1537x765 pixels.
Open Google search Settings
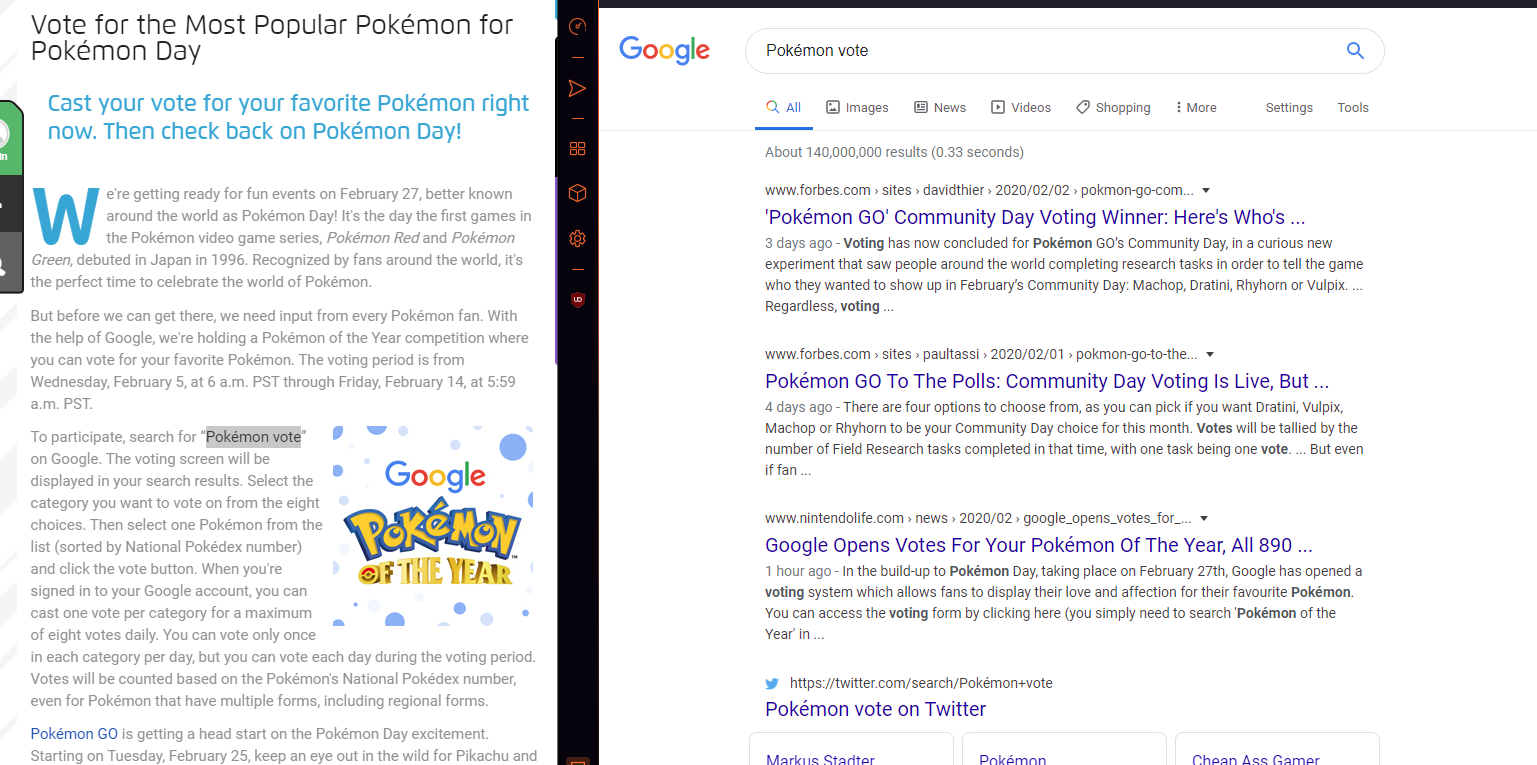point(1289,108)
